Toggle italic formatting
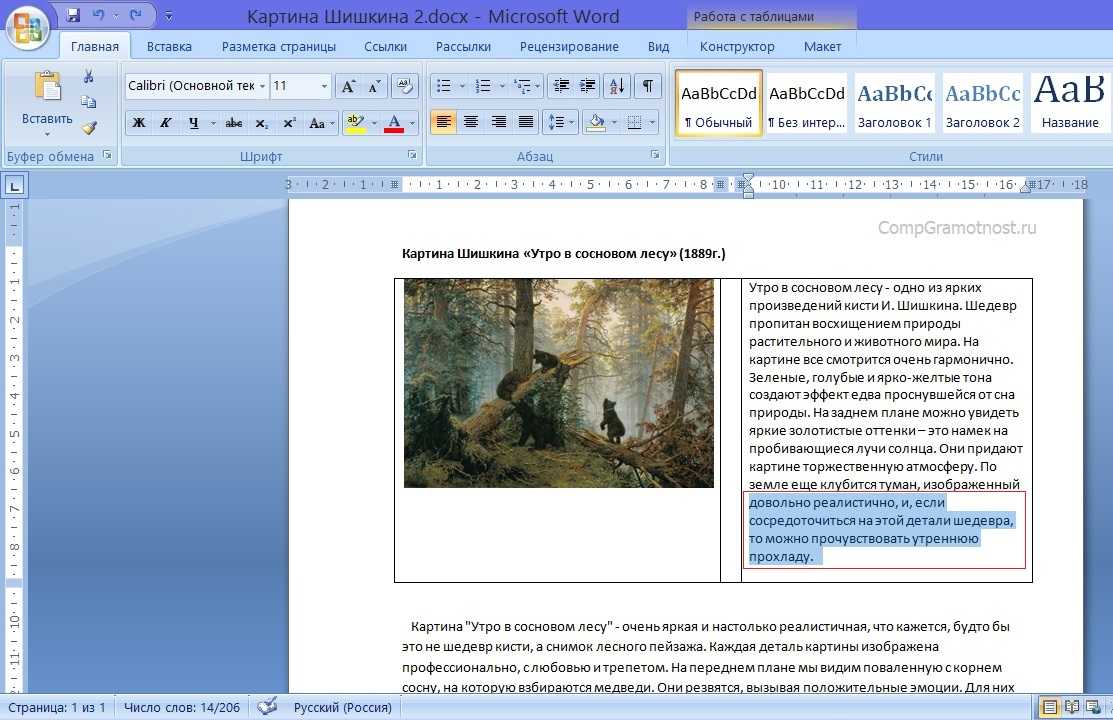Screen dimensions: 1113x720 (165, 123)
